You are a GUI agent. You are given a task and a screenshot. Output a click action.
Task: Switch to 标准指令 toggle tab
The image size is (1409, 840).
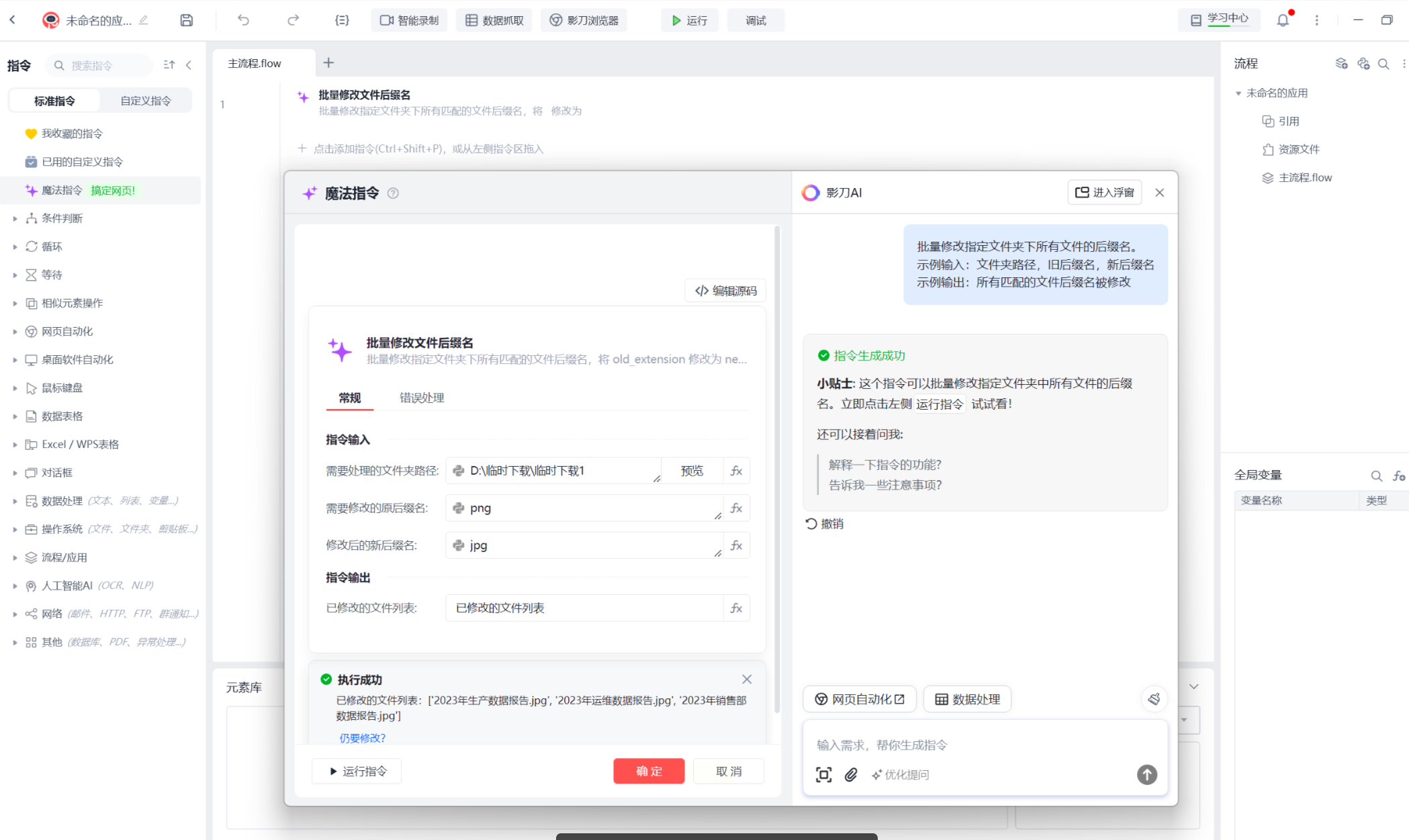(54, 101)
